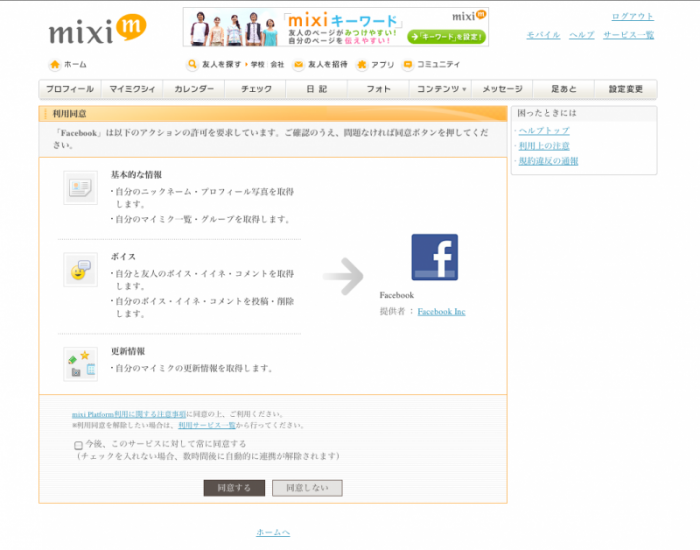Click the 基本的な情報 heading
700x550 pixels.
click(136, 175)
